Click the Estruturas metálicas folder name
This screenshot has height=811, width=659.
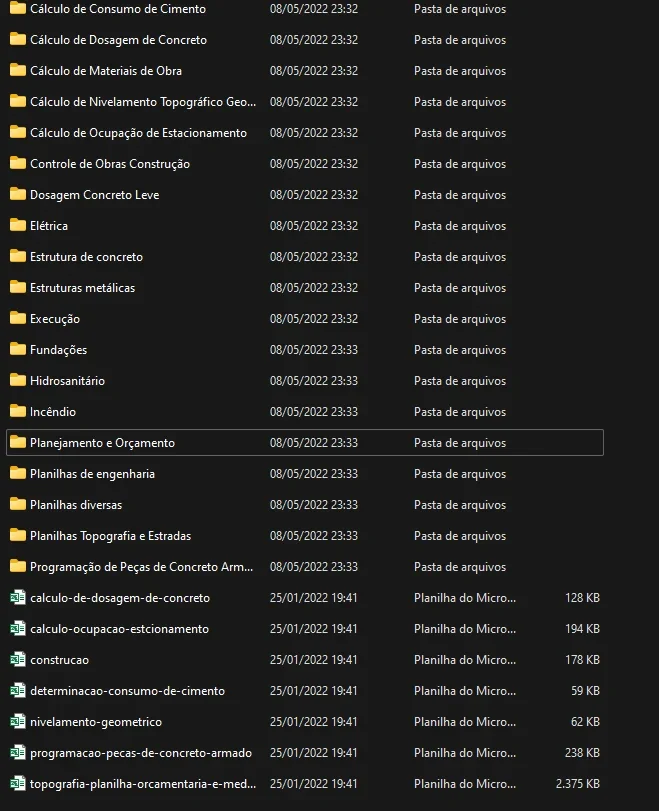click(82, 288)
